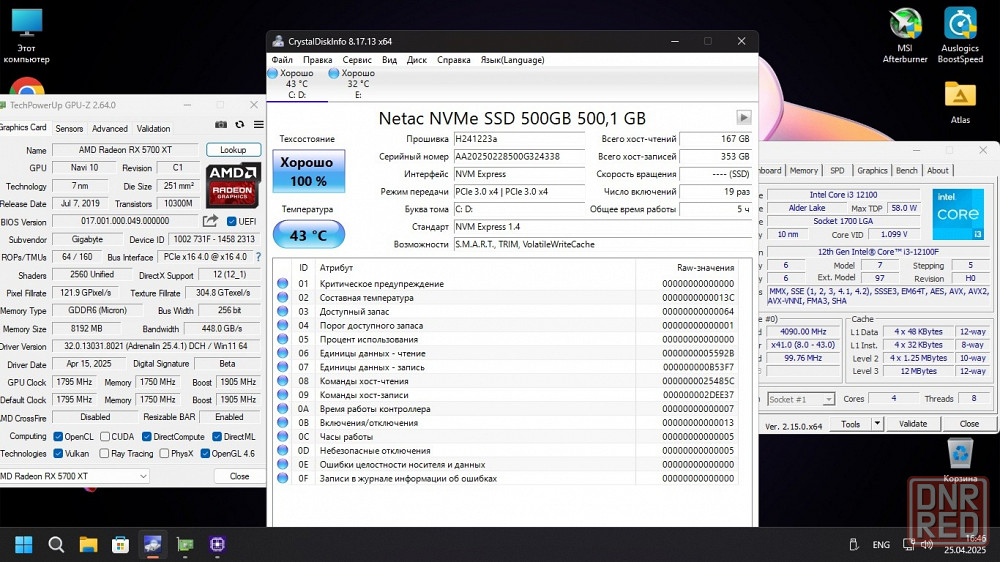Toggle DirectML checkbox
The height and width of the screenshot is (562, 1000).
[x=217, y=436]
